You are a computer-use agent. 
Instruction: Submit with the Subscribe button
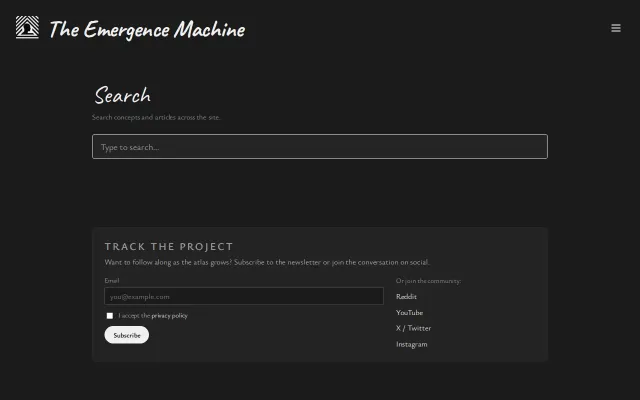(x=127, y=335)
